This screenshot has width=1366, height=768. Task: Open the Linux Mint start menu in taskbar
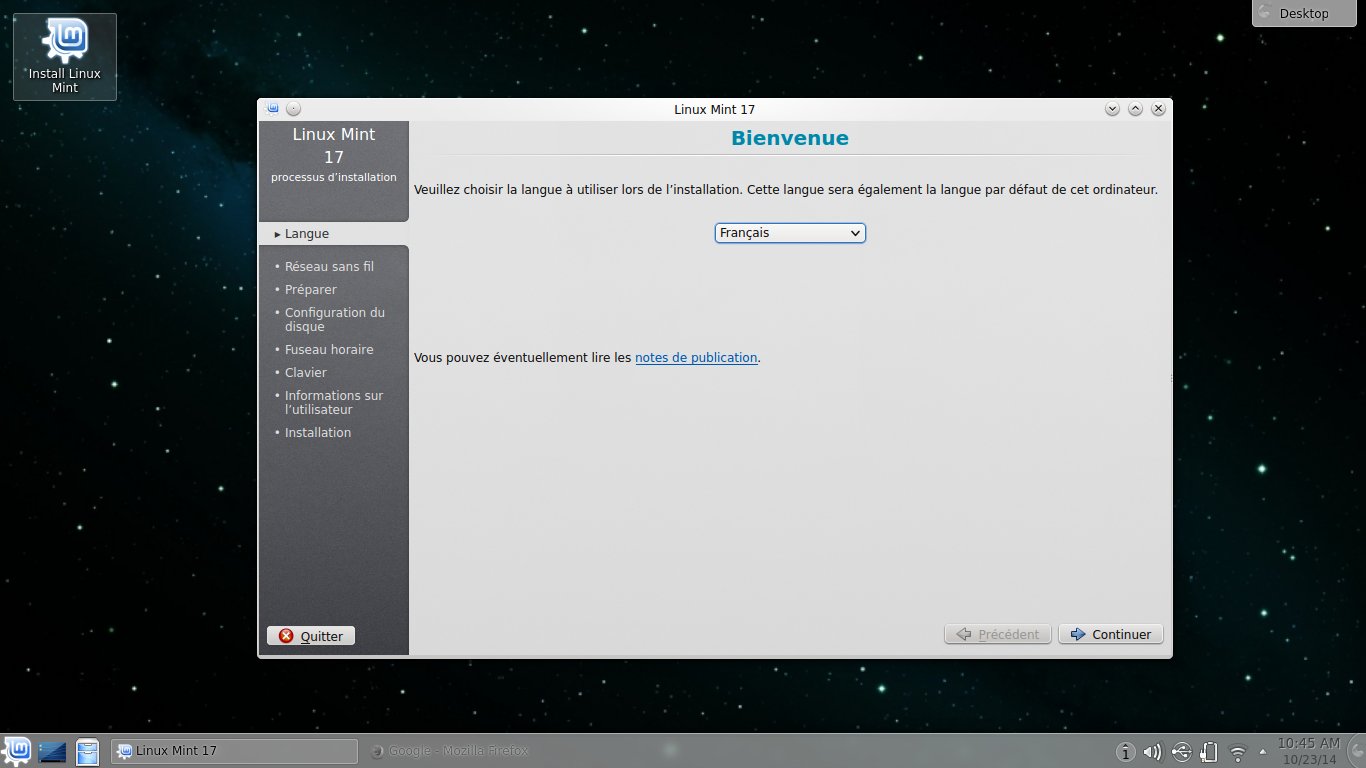[17, 751]
